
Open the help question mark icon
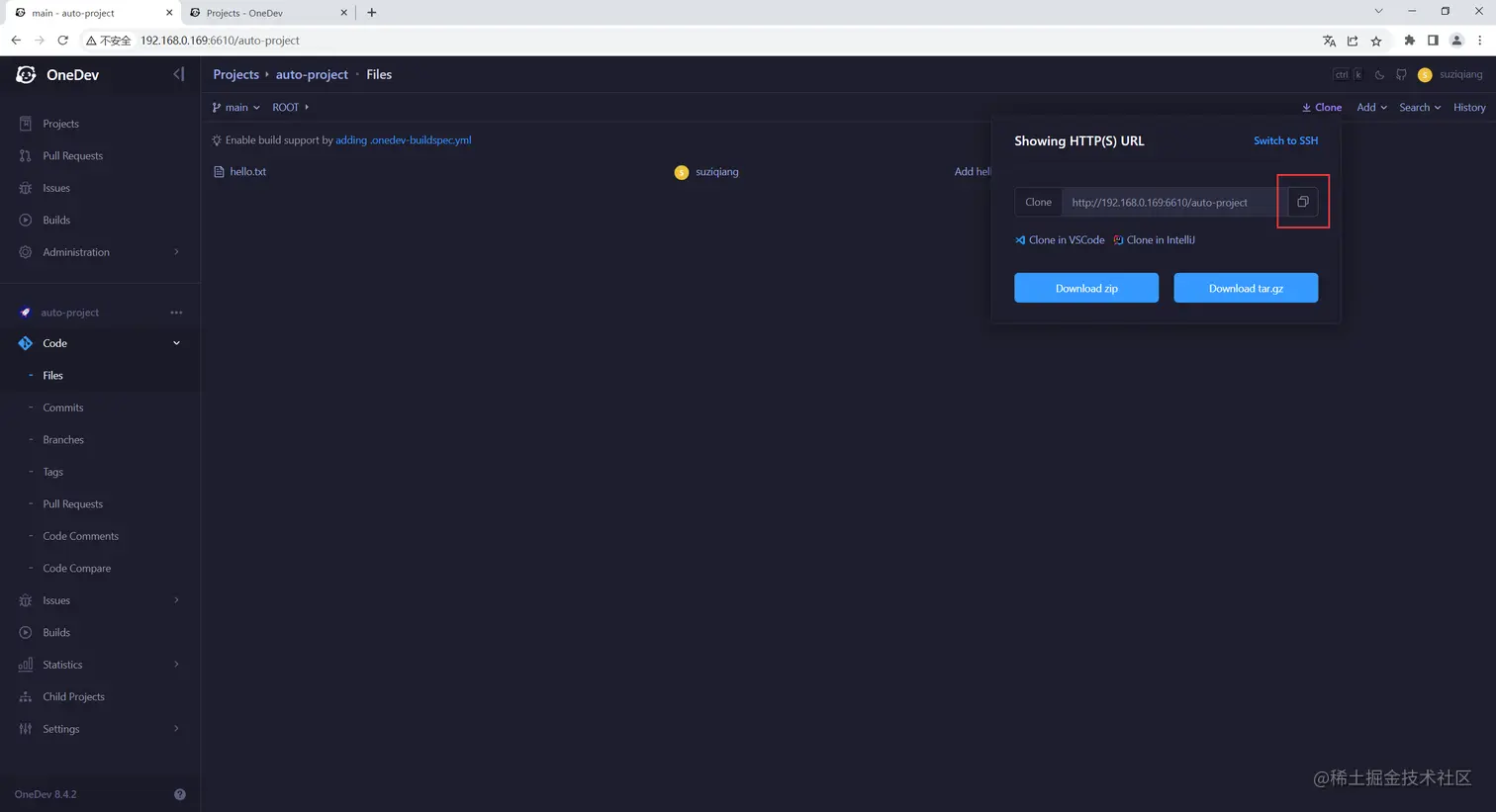click(180, 794)
